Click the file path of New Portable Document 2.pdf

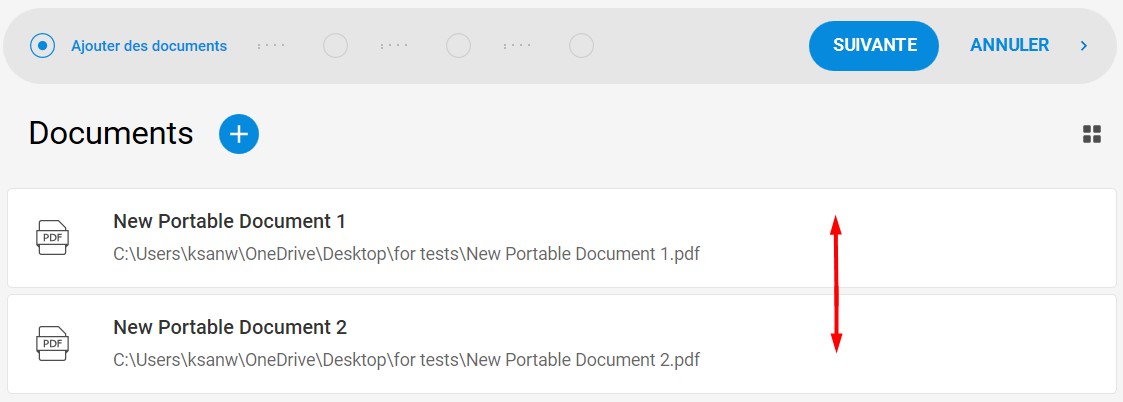[x=406, y=360]
